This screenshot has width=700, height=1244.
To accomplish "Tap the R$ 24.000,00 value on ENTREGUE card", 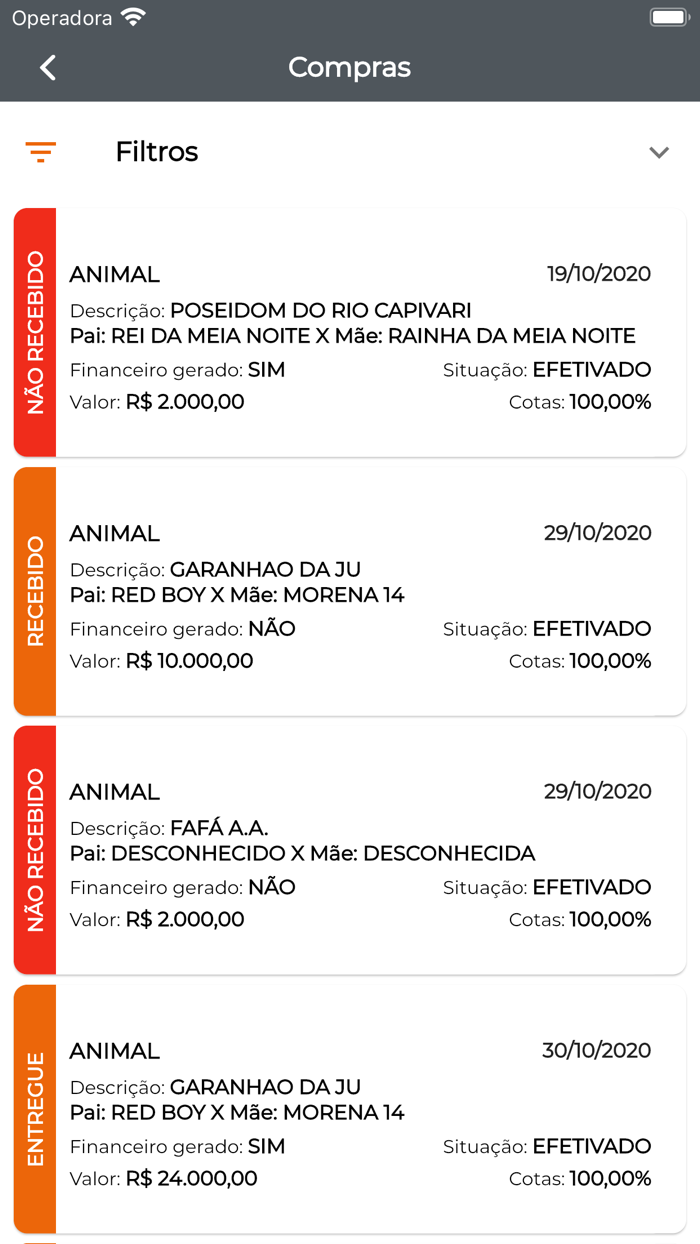I will pyautogui.click(x=190, y=1178).
